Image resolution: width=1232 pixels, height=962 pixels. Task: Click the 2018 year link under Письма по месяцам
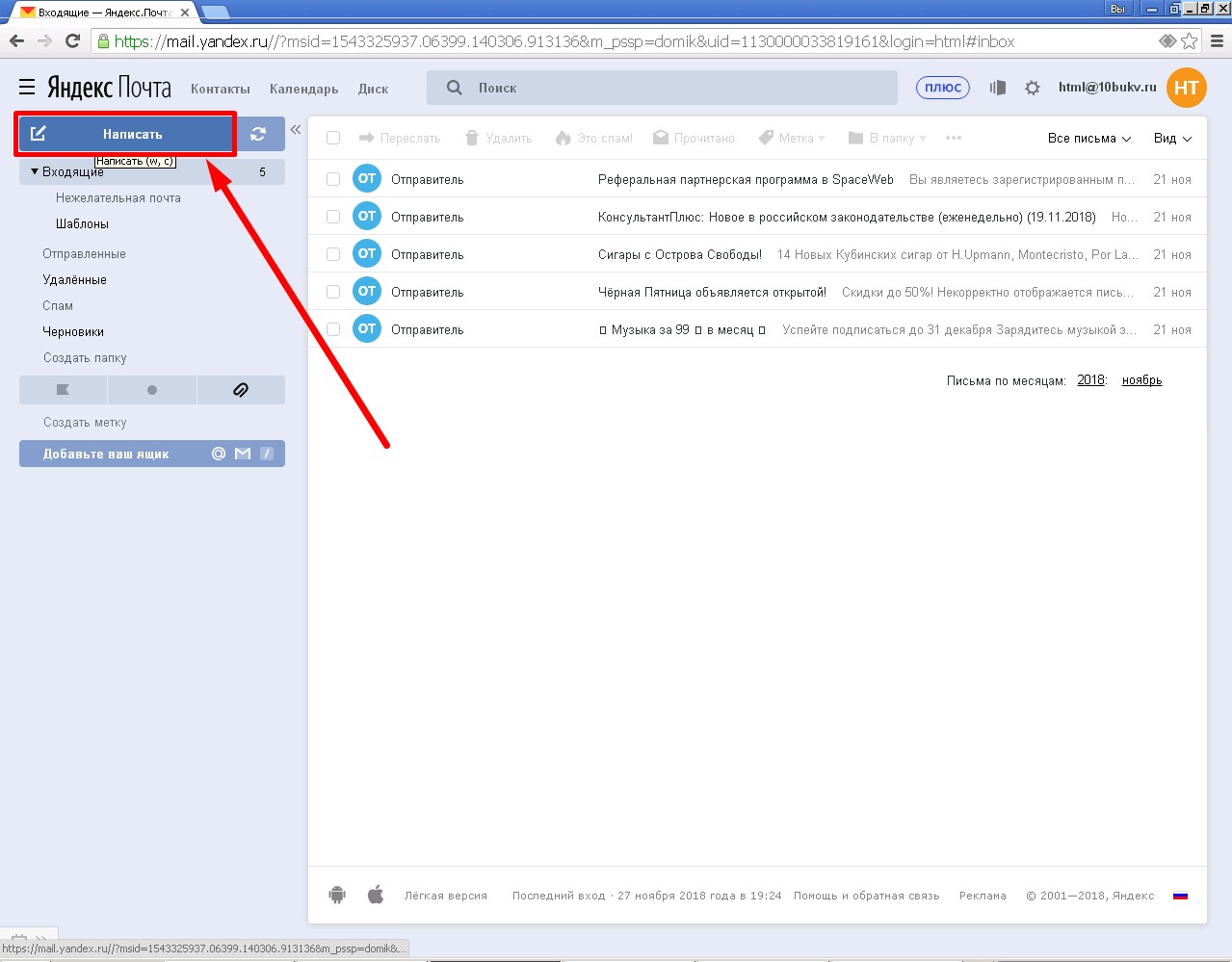tap(1091, 380)
